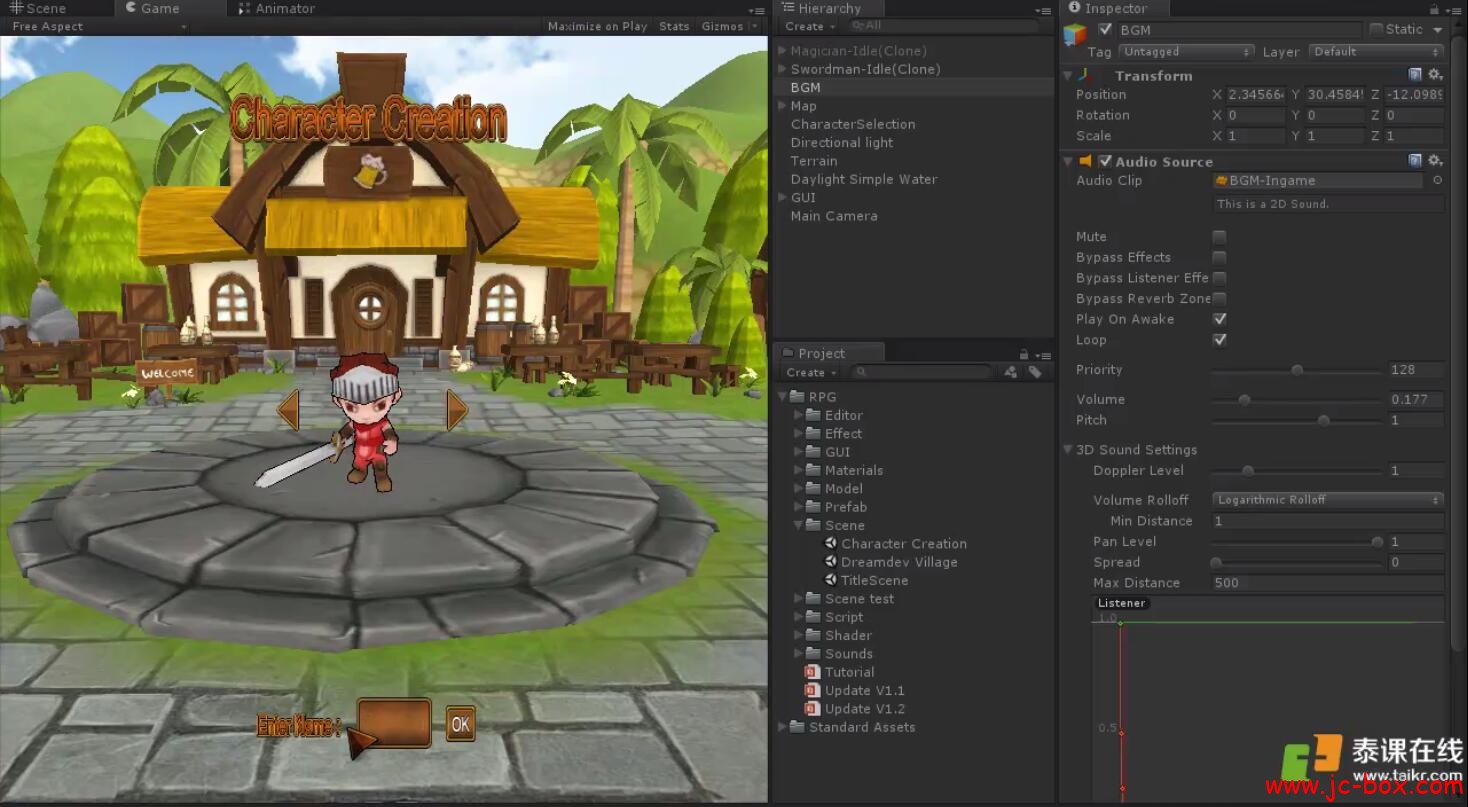Viewport: 1468px width, 807px height.
Task: Toggle the BGM object active checkbox
Action: point(1105,29)
